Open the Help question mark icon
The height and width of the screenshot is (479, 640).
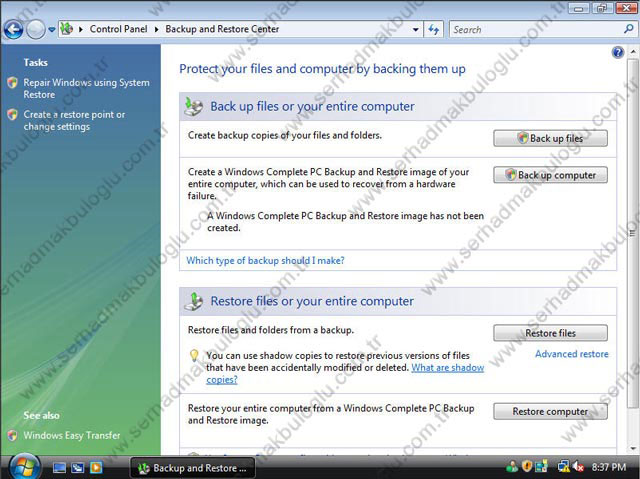(618, 52)
